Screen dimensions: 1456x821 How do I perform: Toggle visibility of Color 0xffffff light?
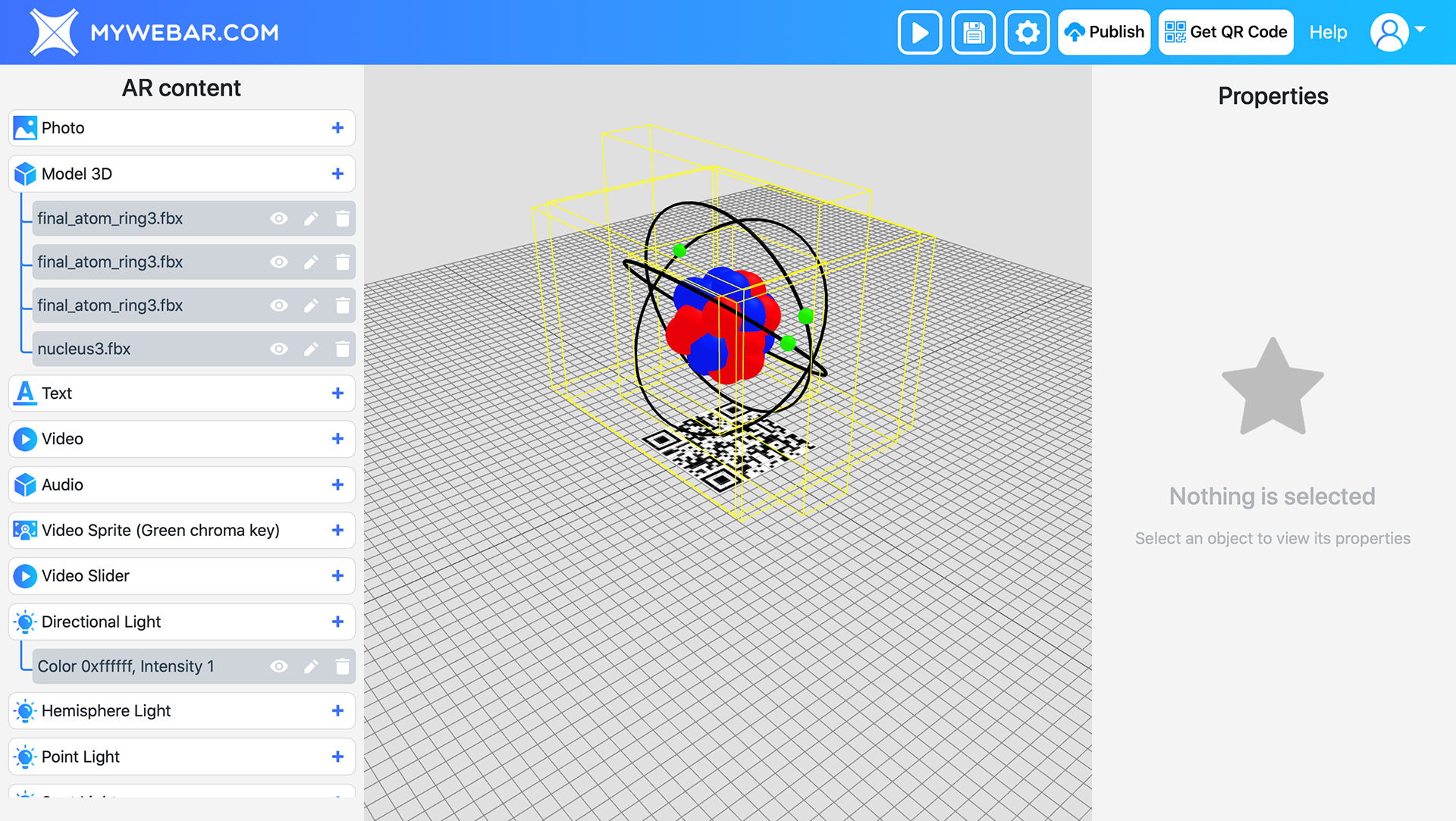(279, 666)
